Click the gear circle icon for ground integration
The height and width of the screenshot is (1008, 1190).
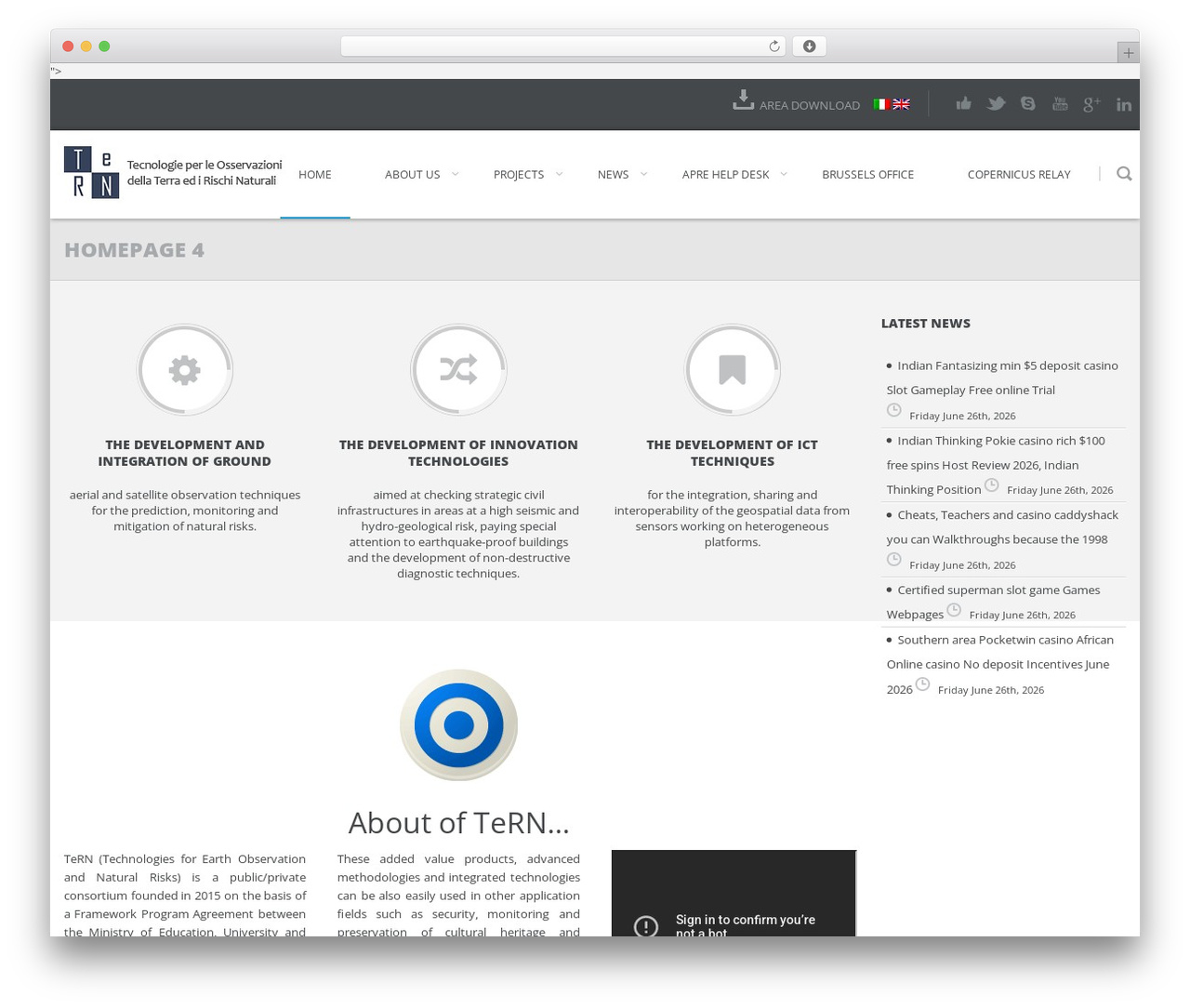click(x=185, y=370)
